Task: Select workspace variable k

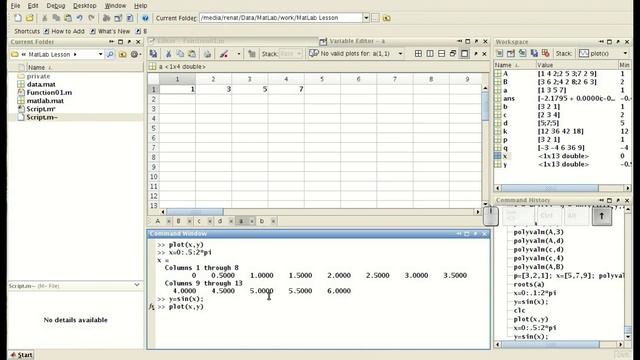Action: pyautogui.click(x=505, y=131)
